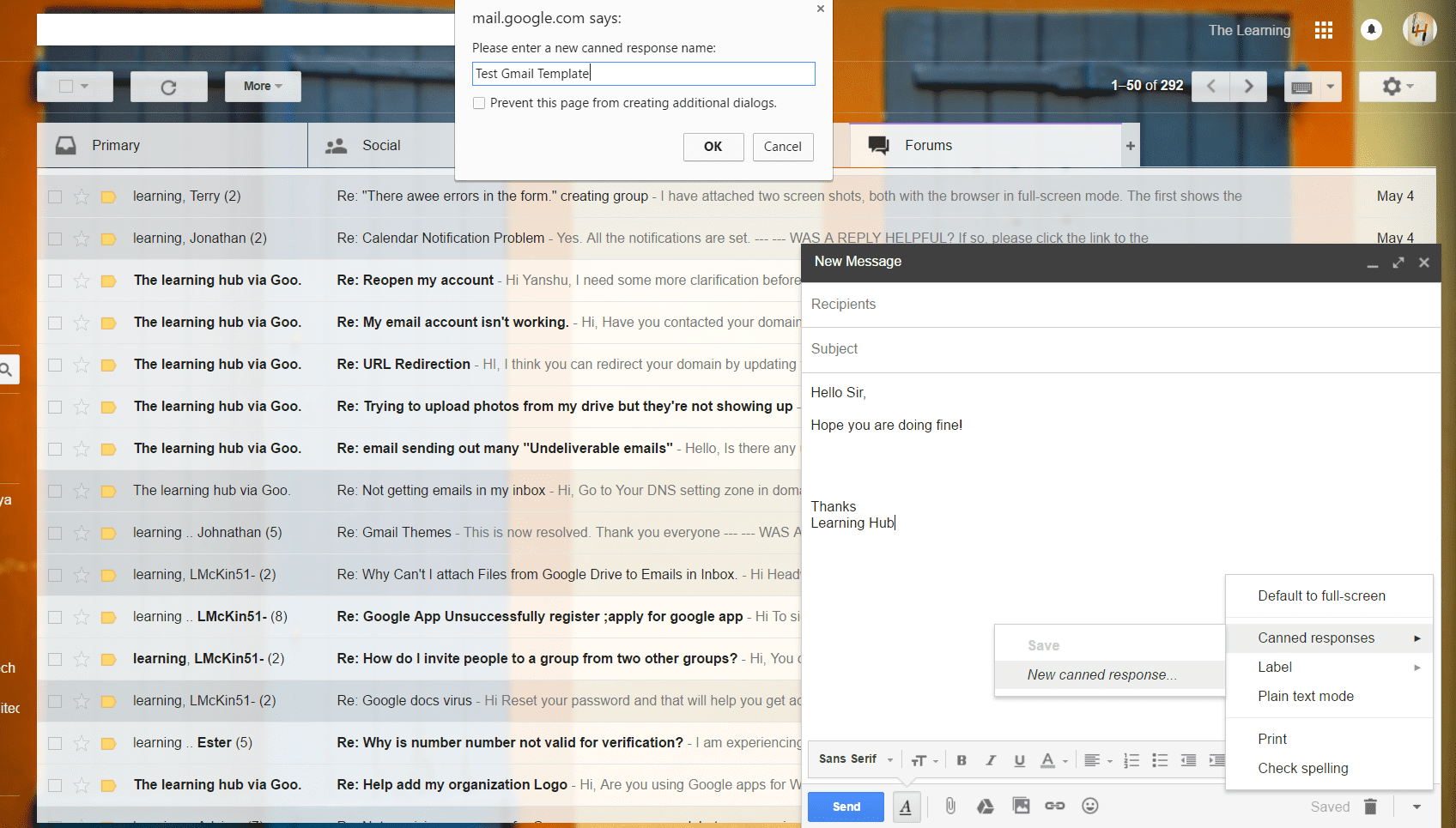Insert a numbered list
Image resolution: width=1456 pixels, height=828 pixels.
[1131, 760]
